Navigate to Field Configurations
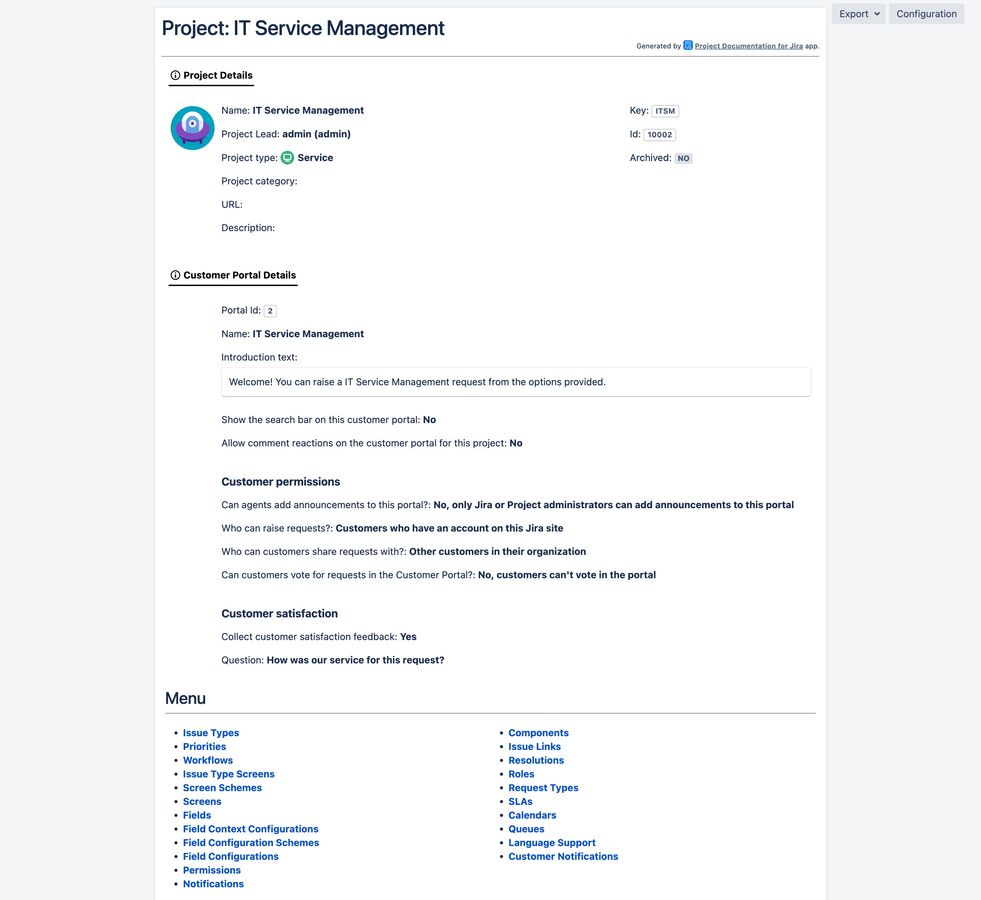 (x=231, y=857)
